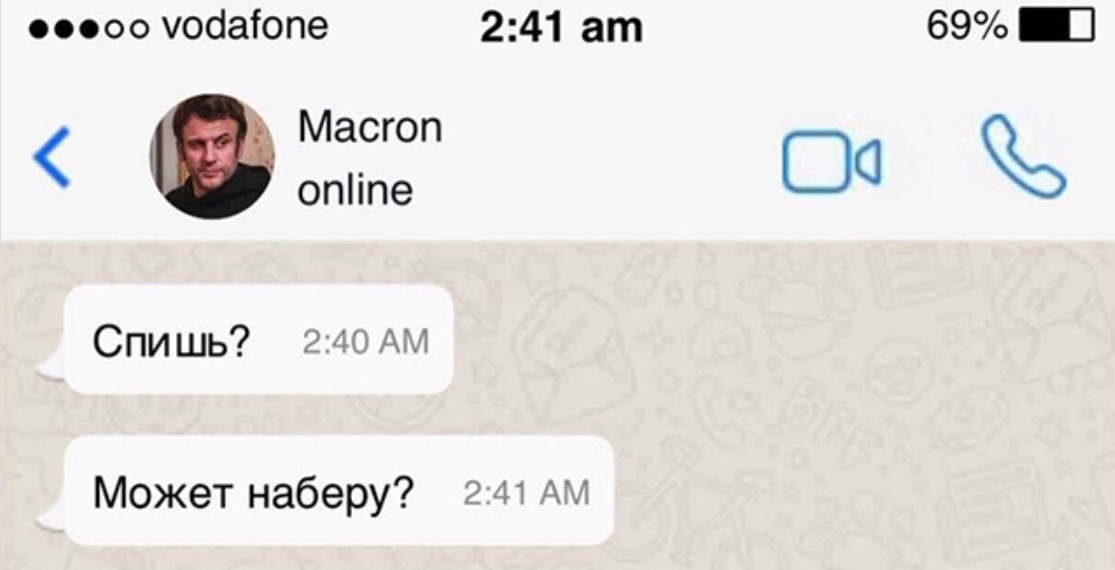Select the message bubble saying Спишь?

point(259,340)
